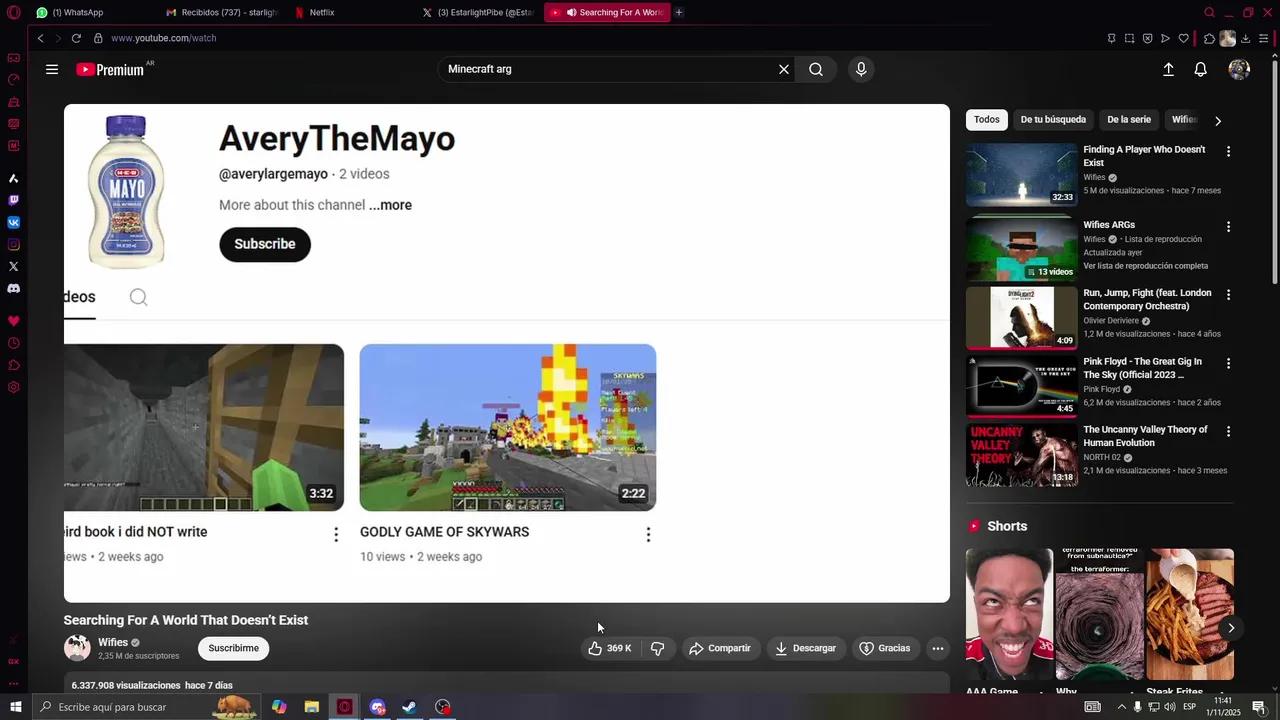Viewport: 1280px width, 720px height.
Task: Like the video showing 369 K
Action: click(609, 648)
